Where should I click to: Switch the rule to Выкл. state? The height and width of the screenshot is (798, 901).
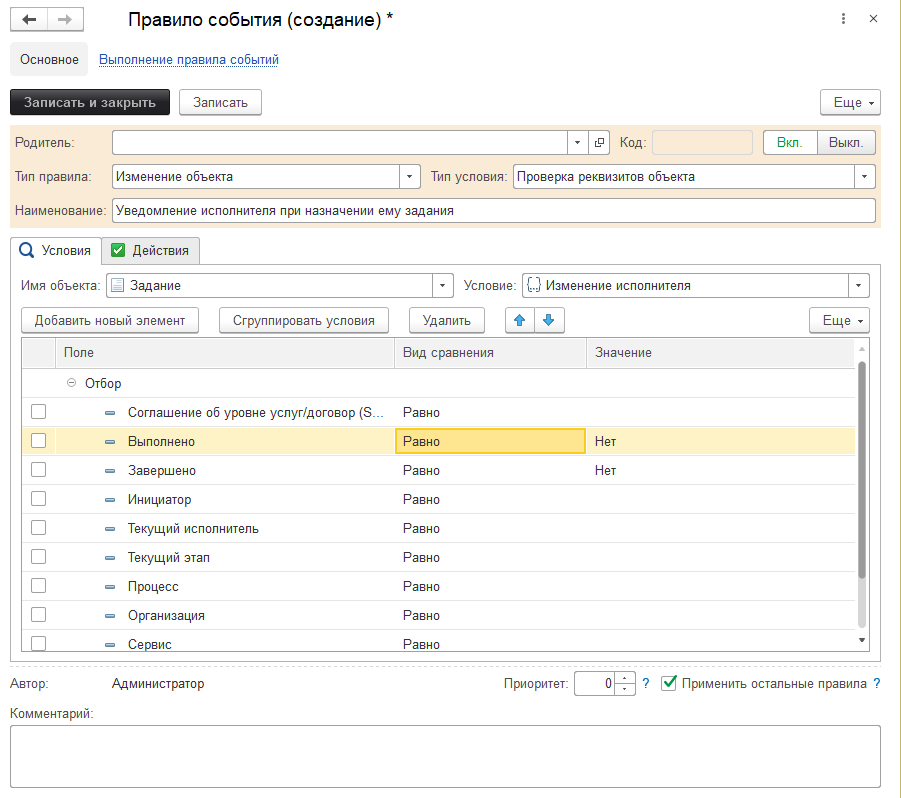tap(846, 143)
